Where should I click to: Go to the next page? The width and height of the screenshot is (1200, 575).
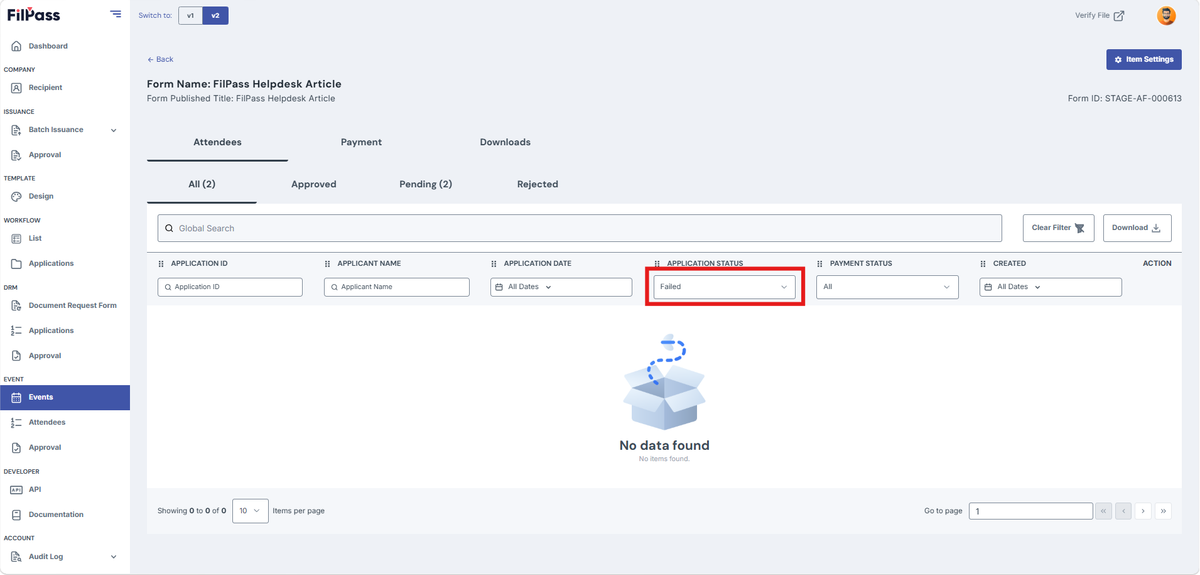click(1143, 511)
